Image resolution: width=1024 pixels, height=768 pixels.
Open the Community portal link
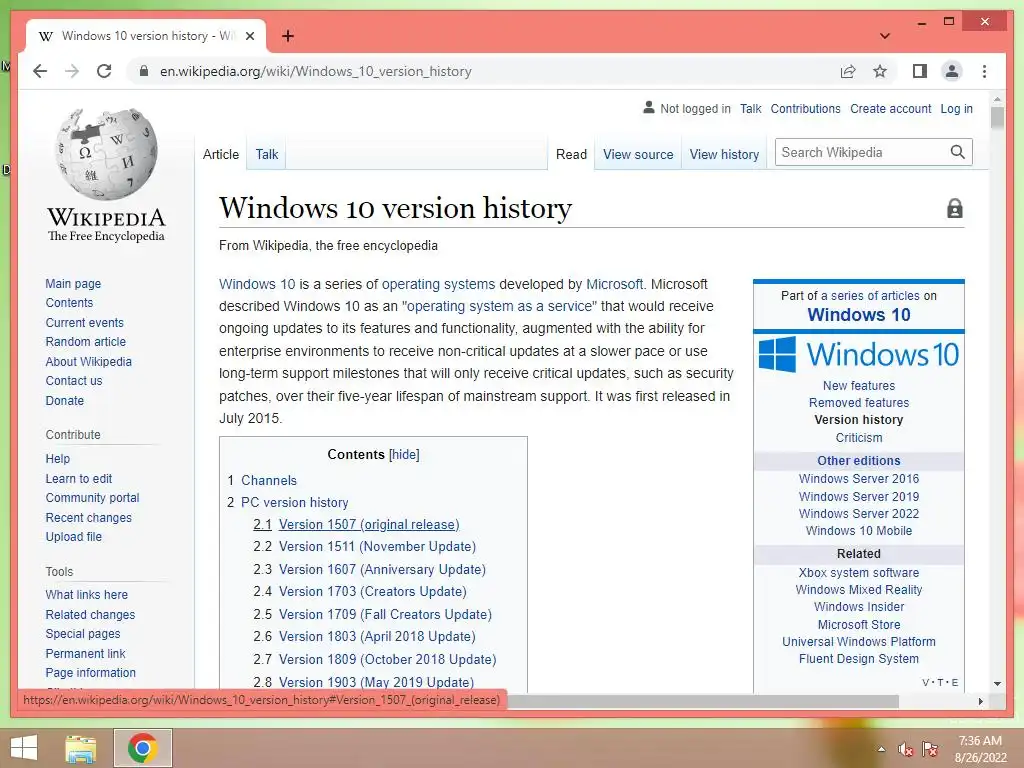[93, 498]
